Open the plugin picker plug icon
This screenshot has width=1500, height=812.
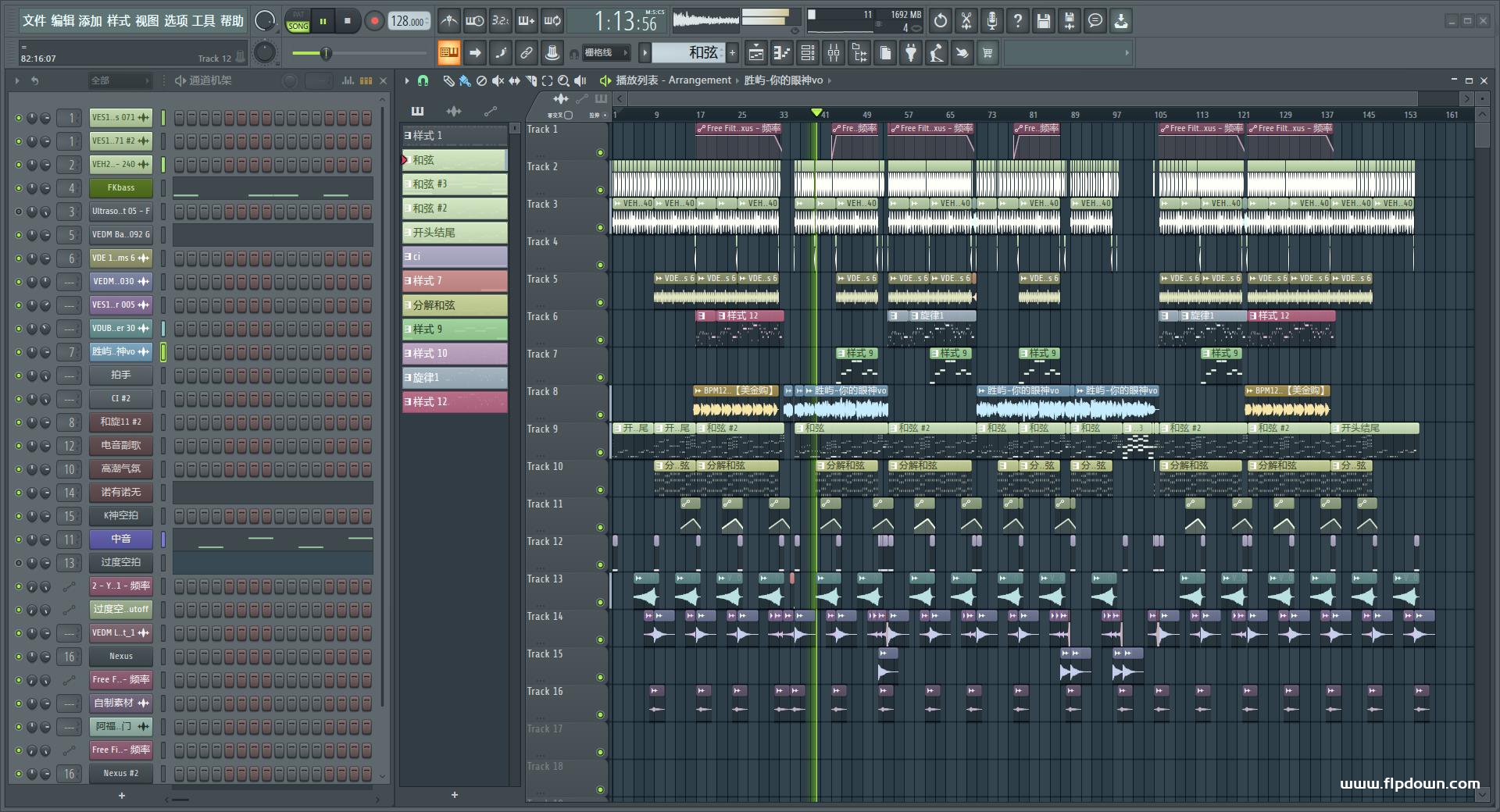[x=911, y=53]
